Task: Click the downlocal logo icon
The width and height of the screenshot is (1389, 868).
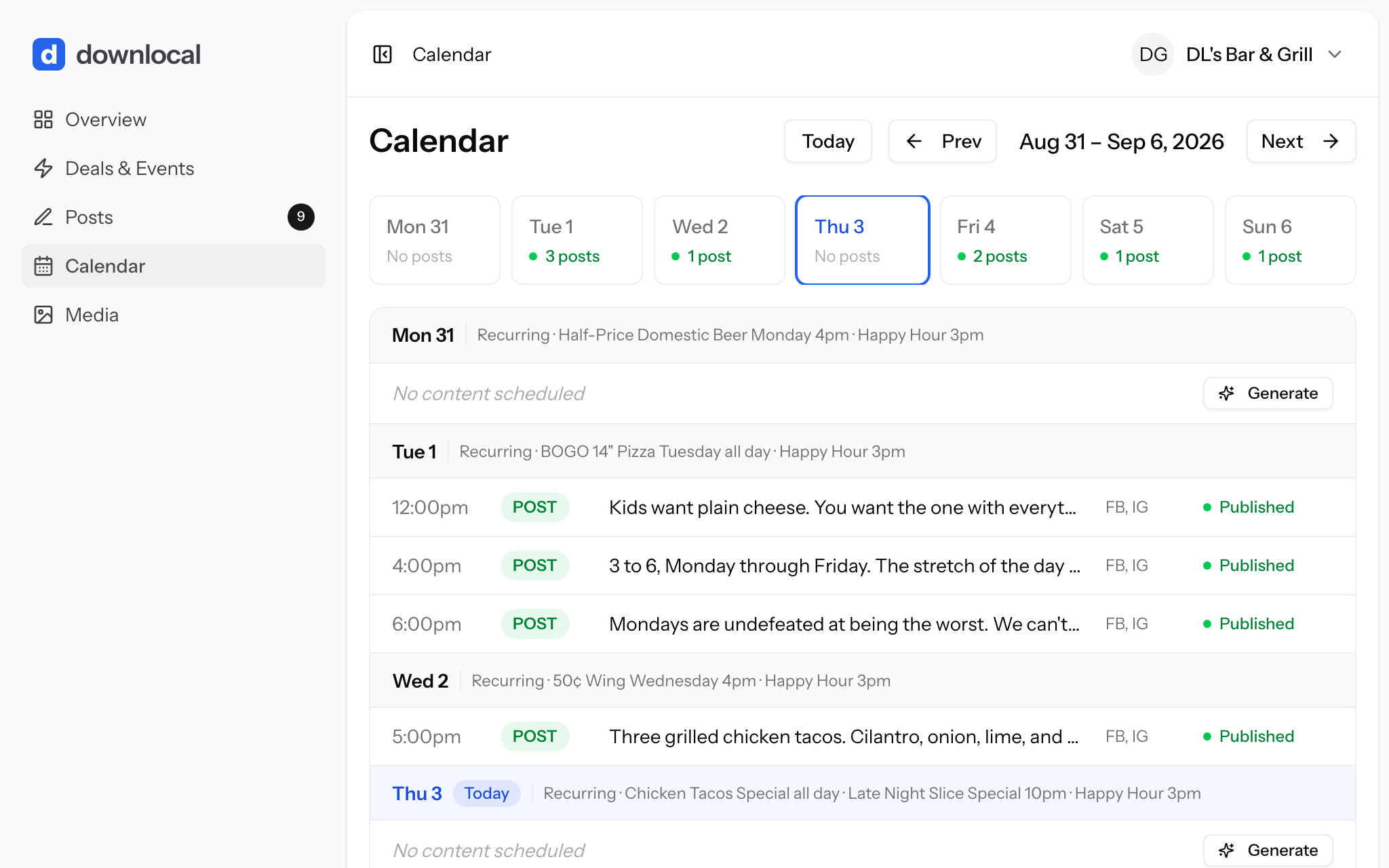Action: [x=49, y=54]
